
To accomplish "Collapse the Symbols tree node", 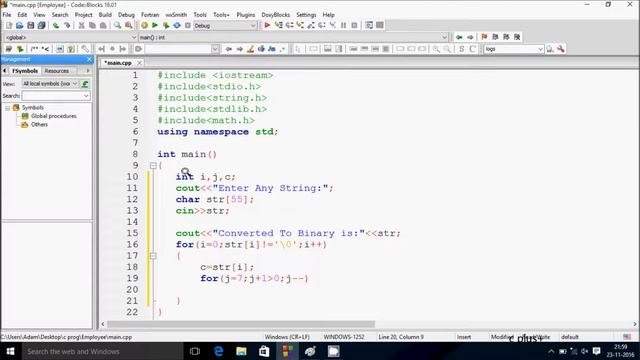I will point(7,108).
